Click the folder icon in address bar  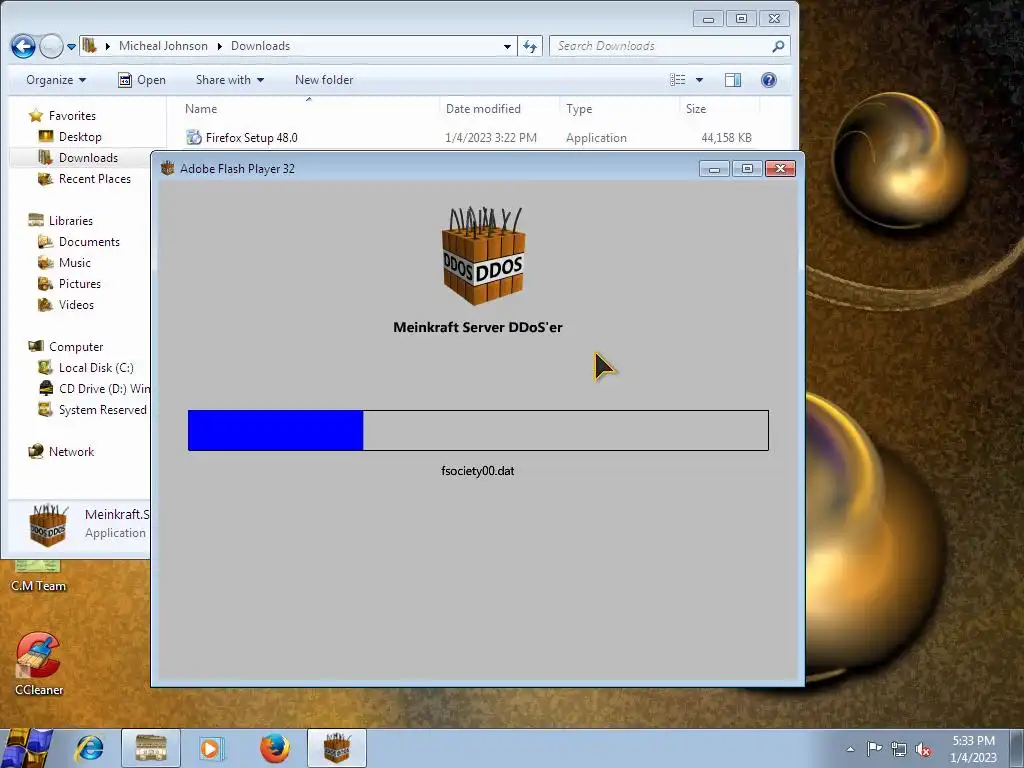(90, 46)
